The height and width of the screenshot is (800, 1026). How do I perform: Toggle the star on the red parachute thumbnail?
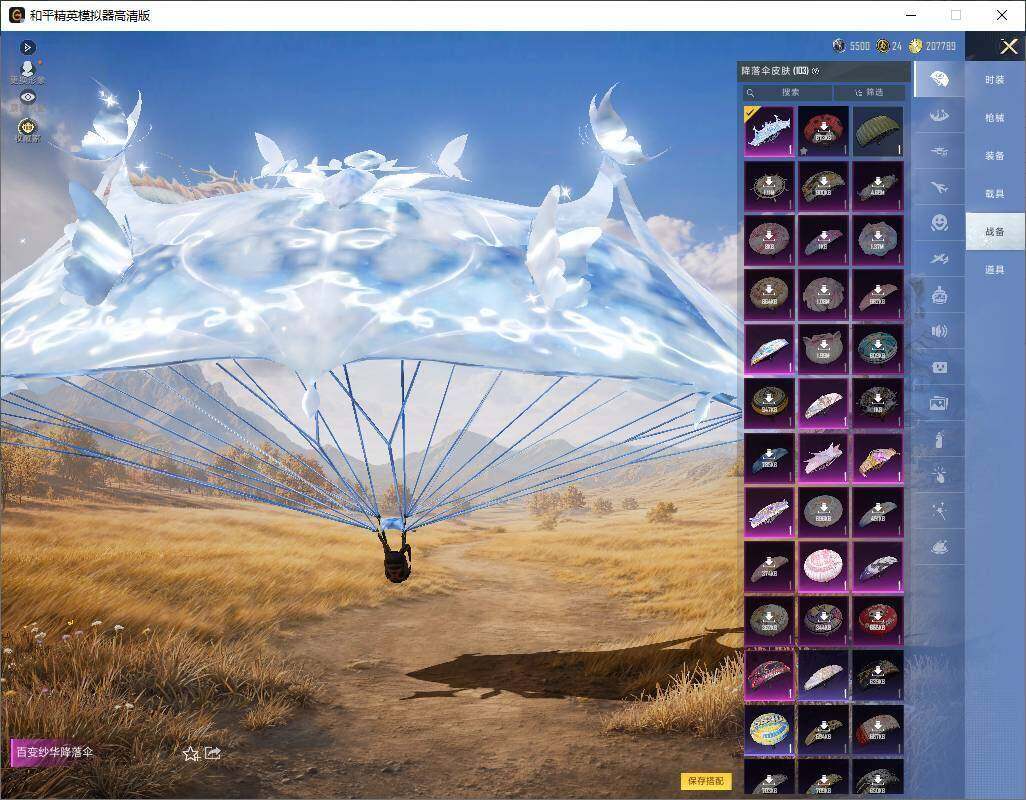point(804,151)
